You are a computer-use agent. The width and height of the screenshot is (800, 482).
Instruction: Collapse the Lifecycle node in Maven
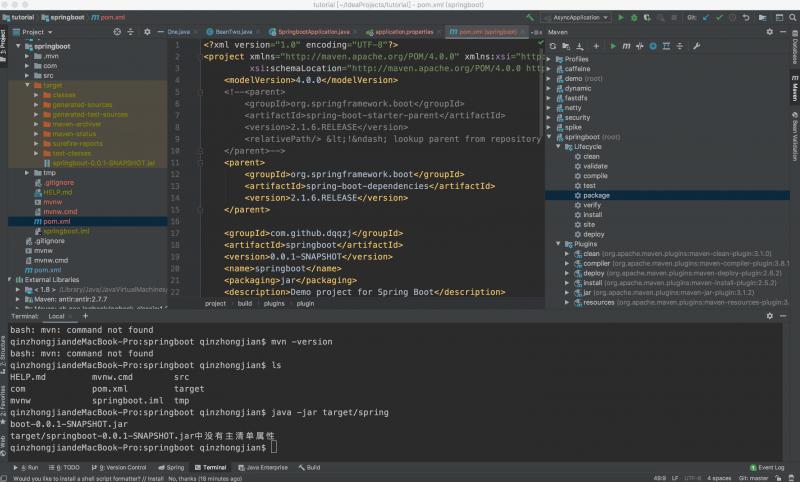(560, 146)
